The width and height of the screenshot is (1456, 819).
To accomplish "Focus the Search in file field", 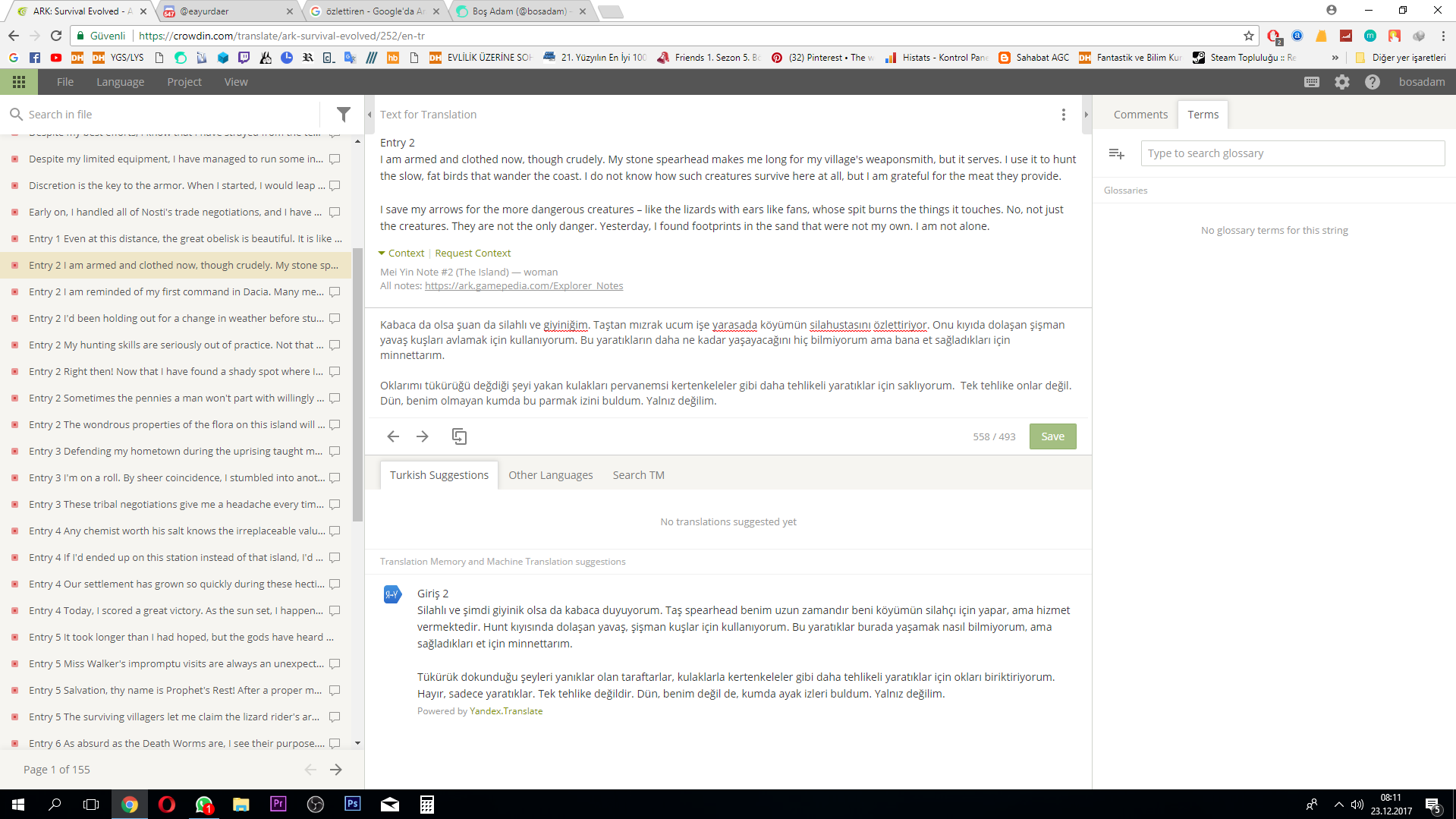I will 171,115.
